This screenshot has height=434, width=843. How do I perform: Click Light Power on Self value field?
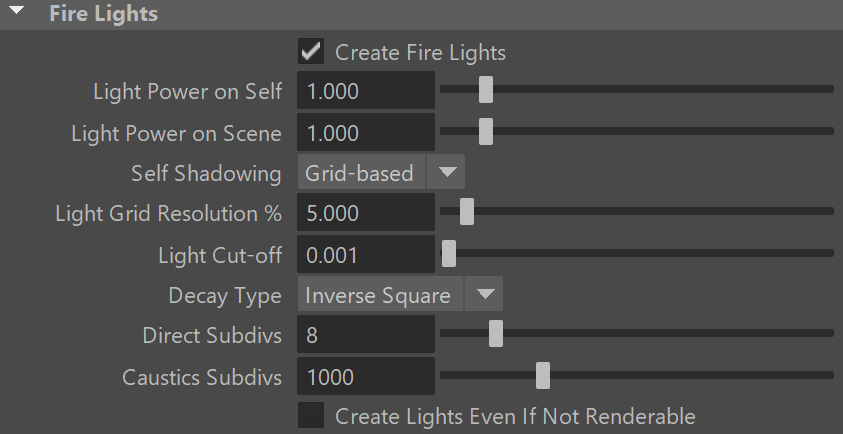click(365, 92)
